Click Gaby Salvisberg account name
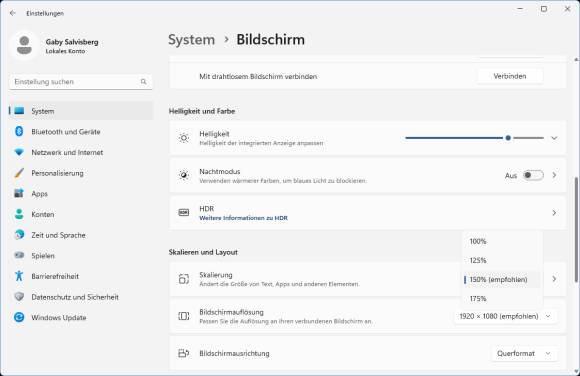The width and height of the screenshot is (580, 376). pos(72,42)
